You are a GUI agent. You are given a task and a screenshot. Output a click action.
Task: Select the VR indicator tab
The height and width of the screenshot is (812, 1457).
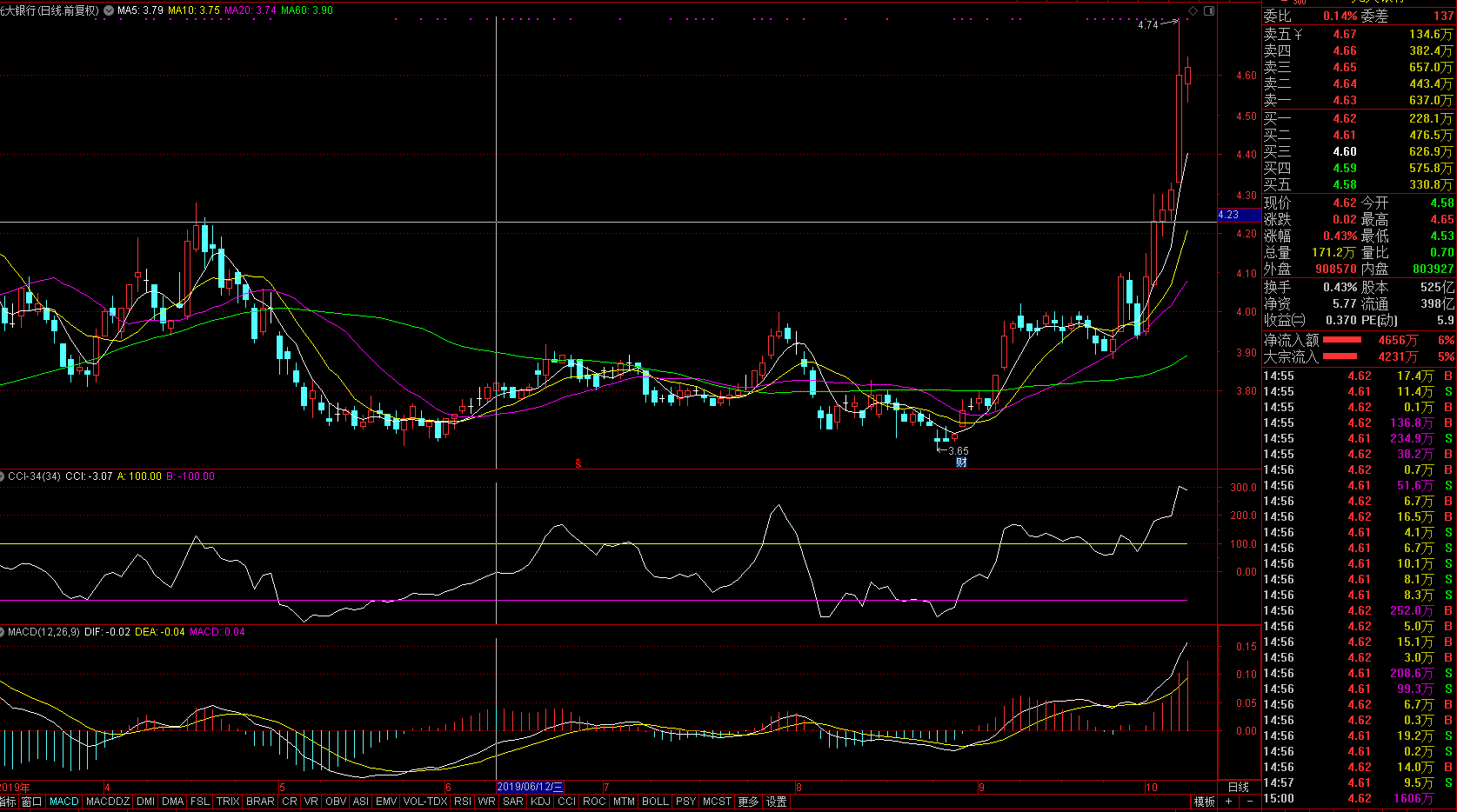point(311,802)
